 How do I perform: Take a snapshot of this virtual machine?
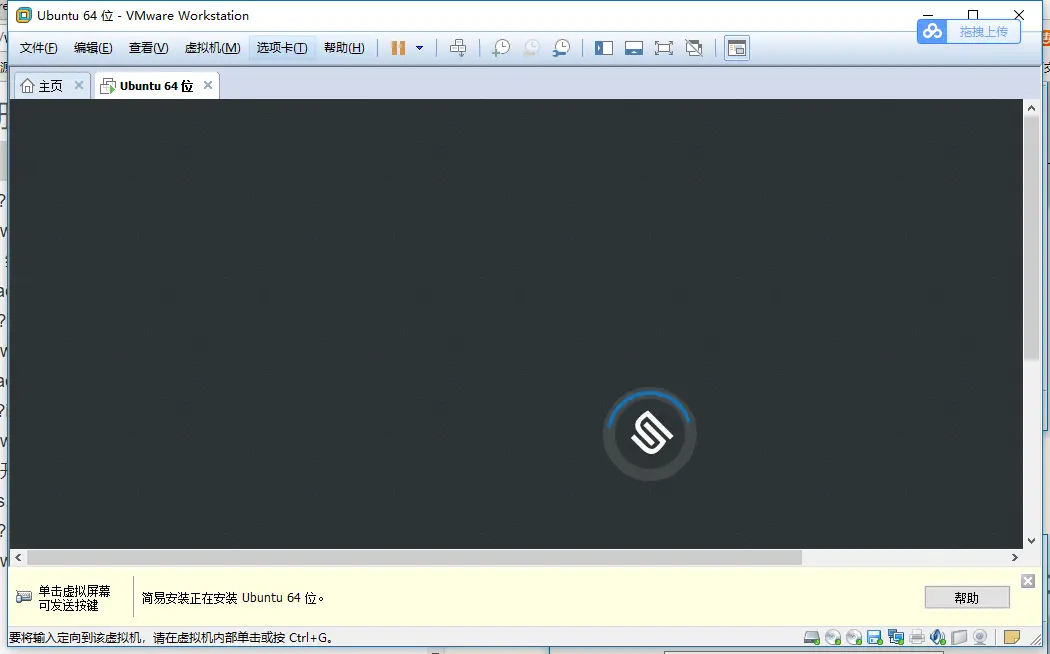coord(501,48)
